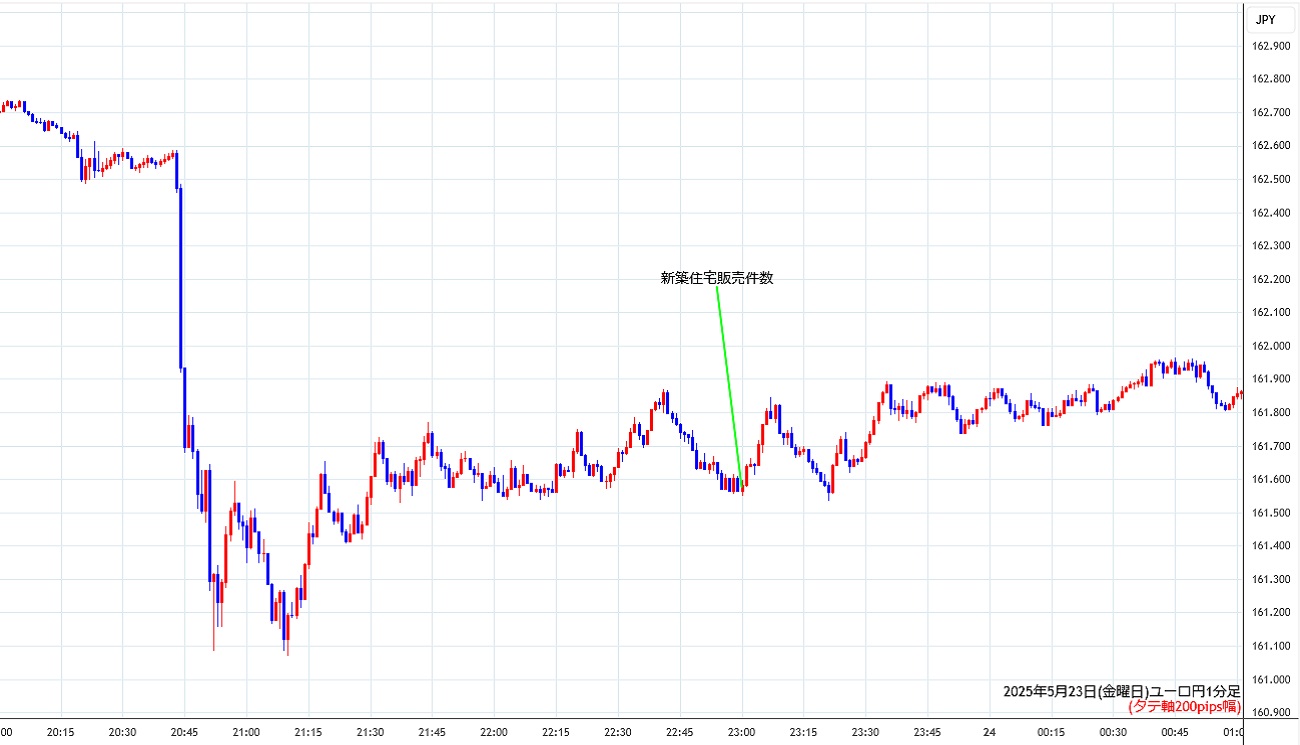Viewport: 1300px width, 745px height.
Task: Click the 23:45 time axis label
Action: click(928, 732)
